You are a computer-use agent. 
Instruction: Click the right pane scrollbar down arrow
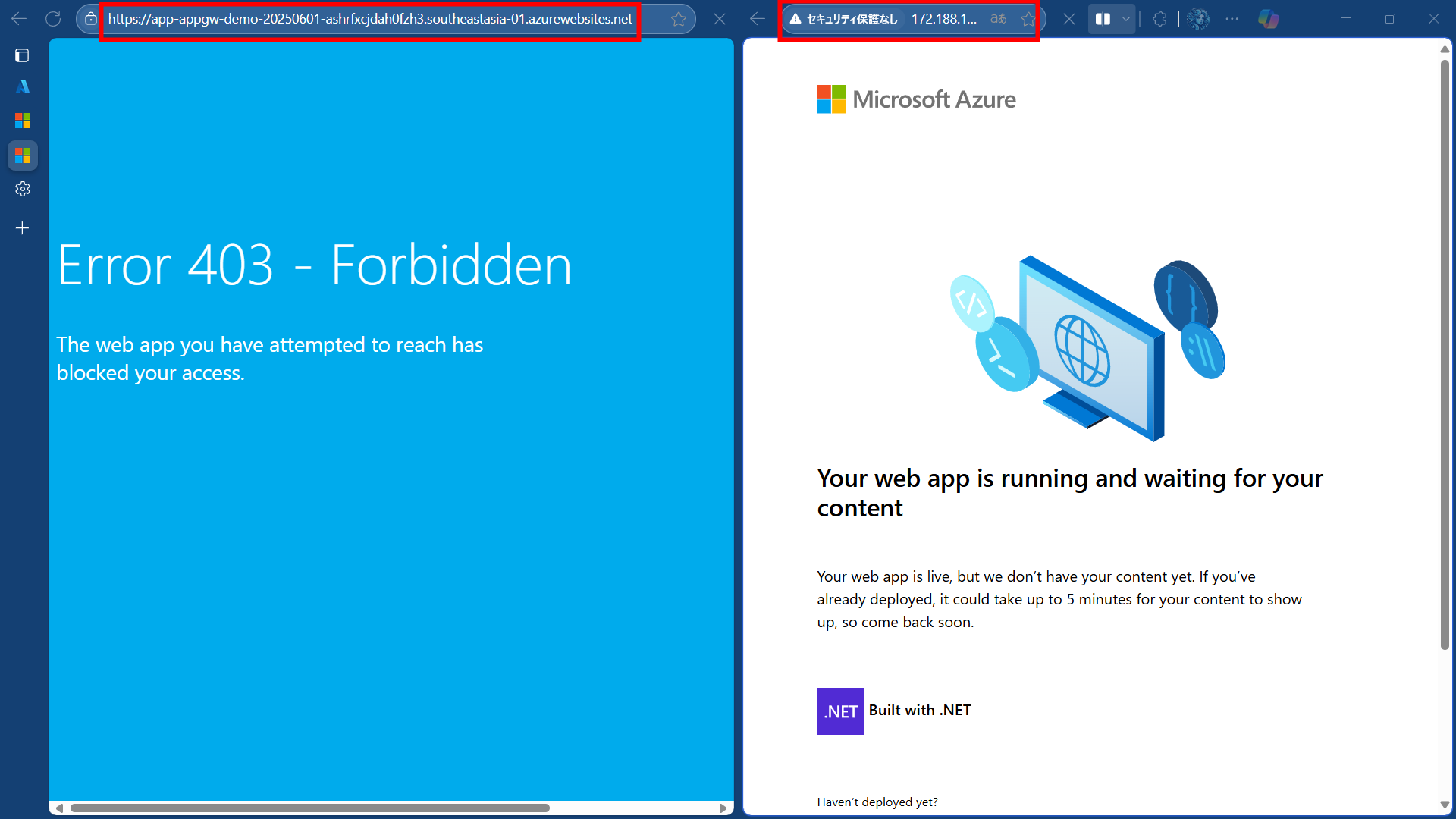click(x=1445, y=805)
